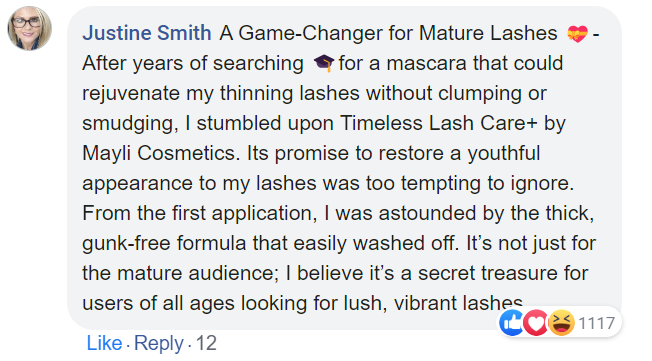652x361 pixels.
Task: Click the word 'rejuvenate' in the comment
Action: tap(131, 94)
